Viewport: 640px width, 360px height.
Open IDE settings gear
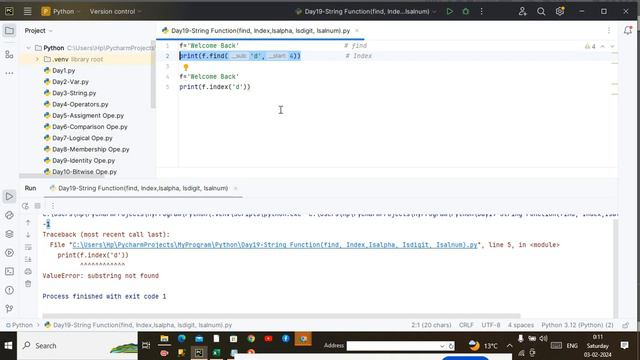(x=560, y=11)
